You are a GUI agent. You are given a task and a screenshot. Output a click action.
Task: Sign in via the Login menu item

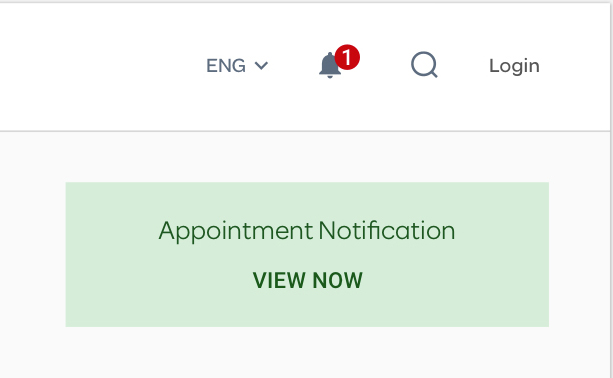tap(514, 66)
